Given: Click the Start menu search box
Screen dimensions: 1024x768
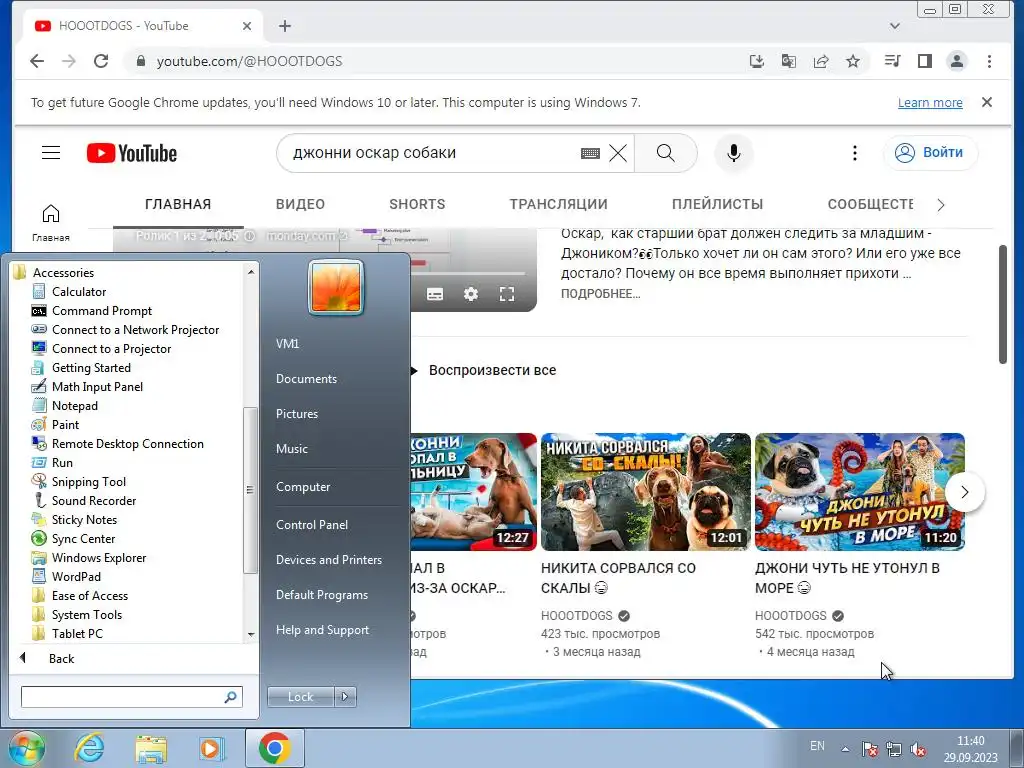Looking at the screenshot, I should point(131,697).
